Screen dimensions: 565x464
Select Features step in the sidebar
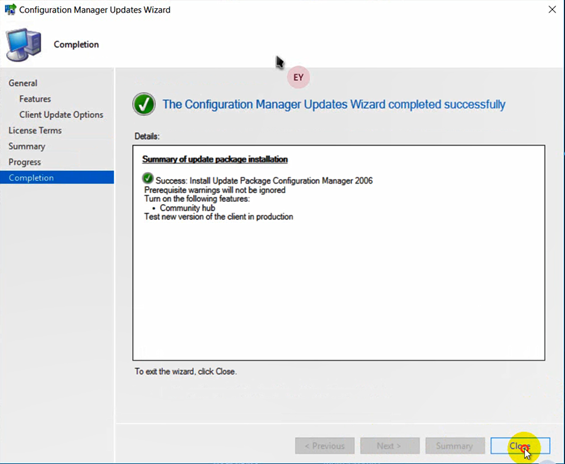[x=35, y=99]
